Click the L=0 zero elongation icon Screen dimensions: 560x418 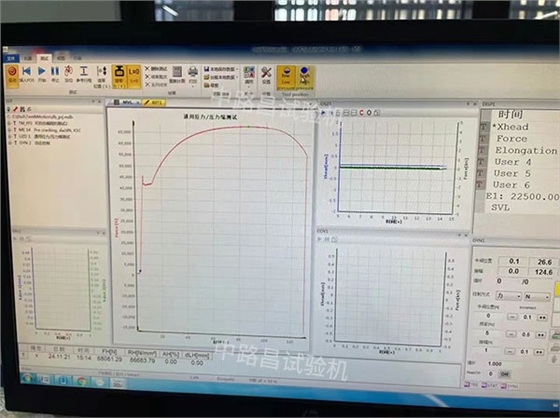[x=134, y=75]
